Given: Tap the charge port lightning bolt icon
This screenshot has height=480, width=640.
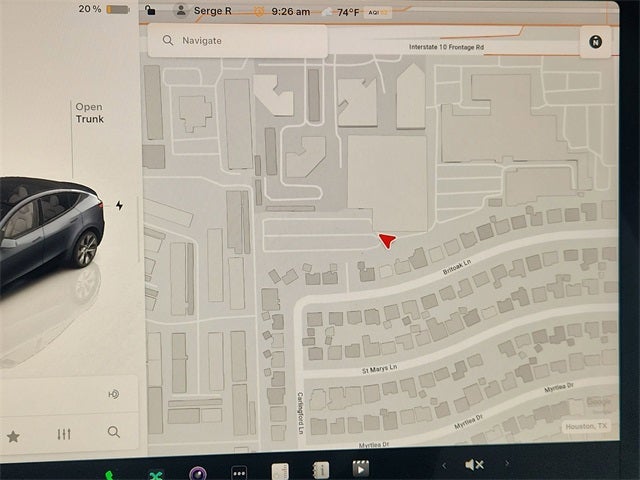Looking at the screenshot, I should point(120,206).
